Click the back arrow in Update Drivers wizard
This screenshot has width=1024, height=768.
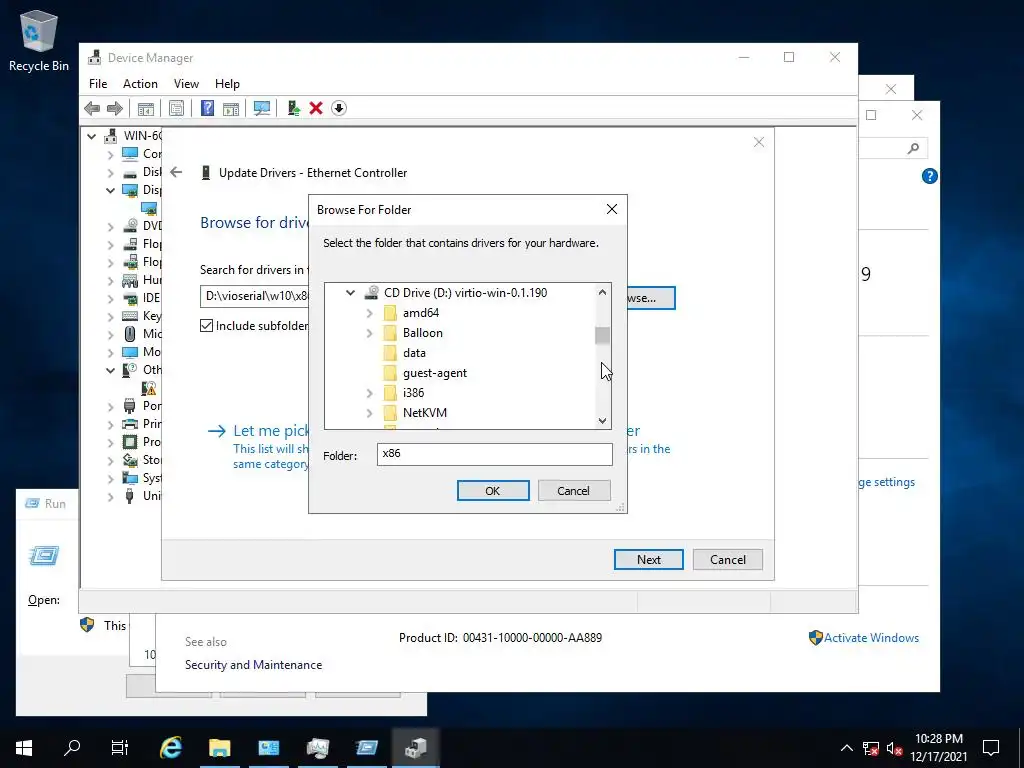coord(176,172)
